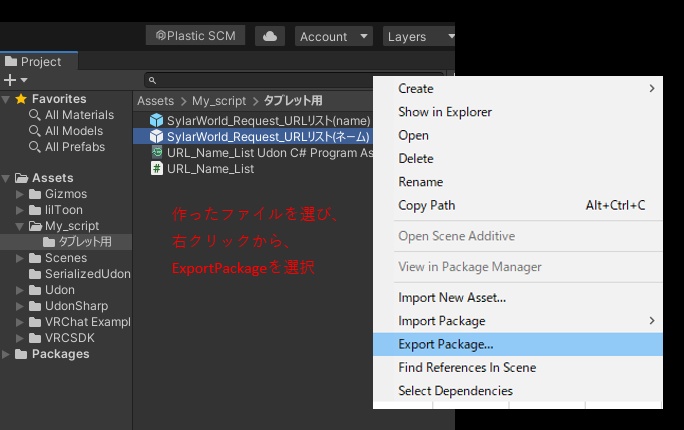Click the UdonSharp folder icon

click(x=35, y=306)
